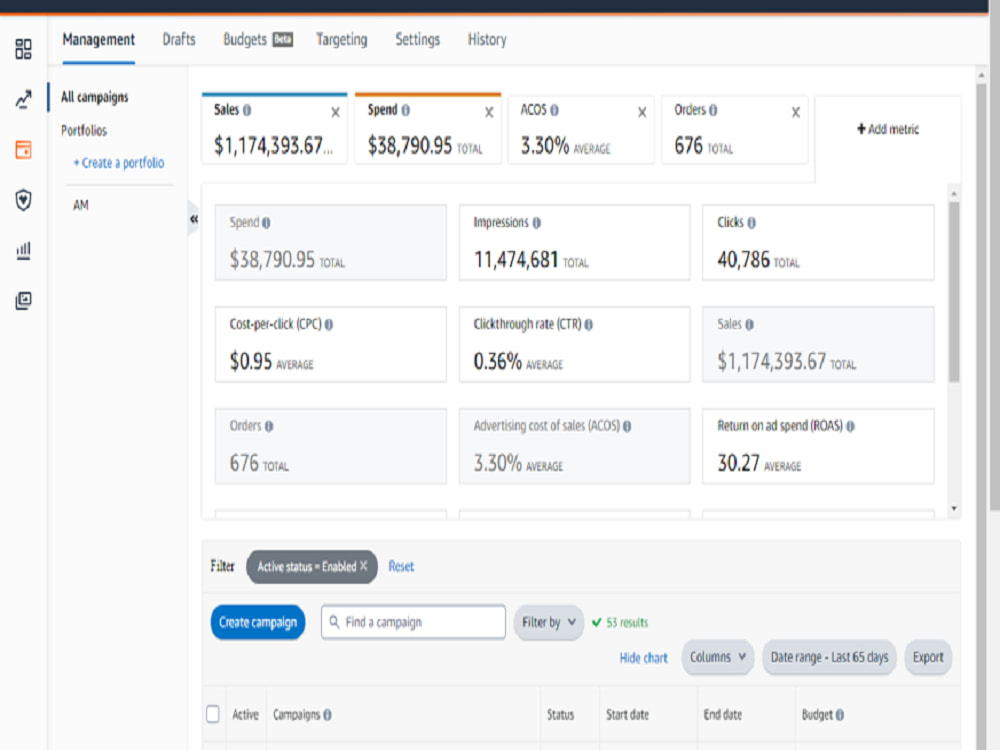Open the orange campaign manager sidebar icon
Viewport: 1000px width, 750px height.
(24, 150)
